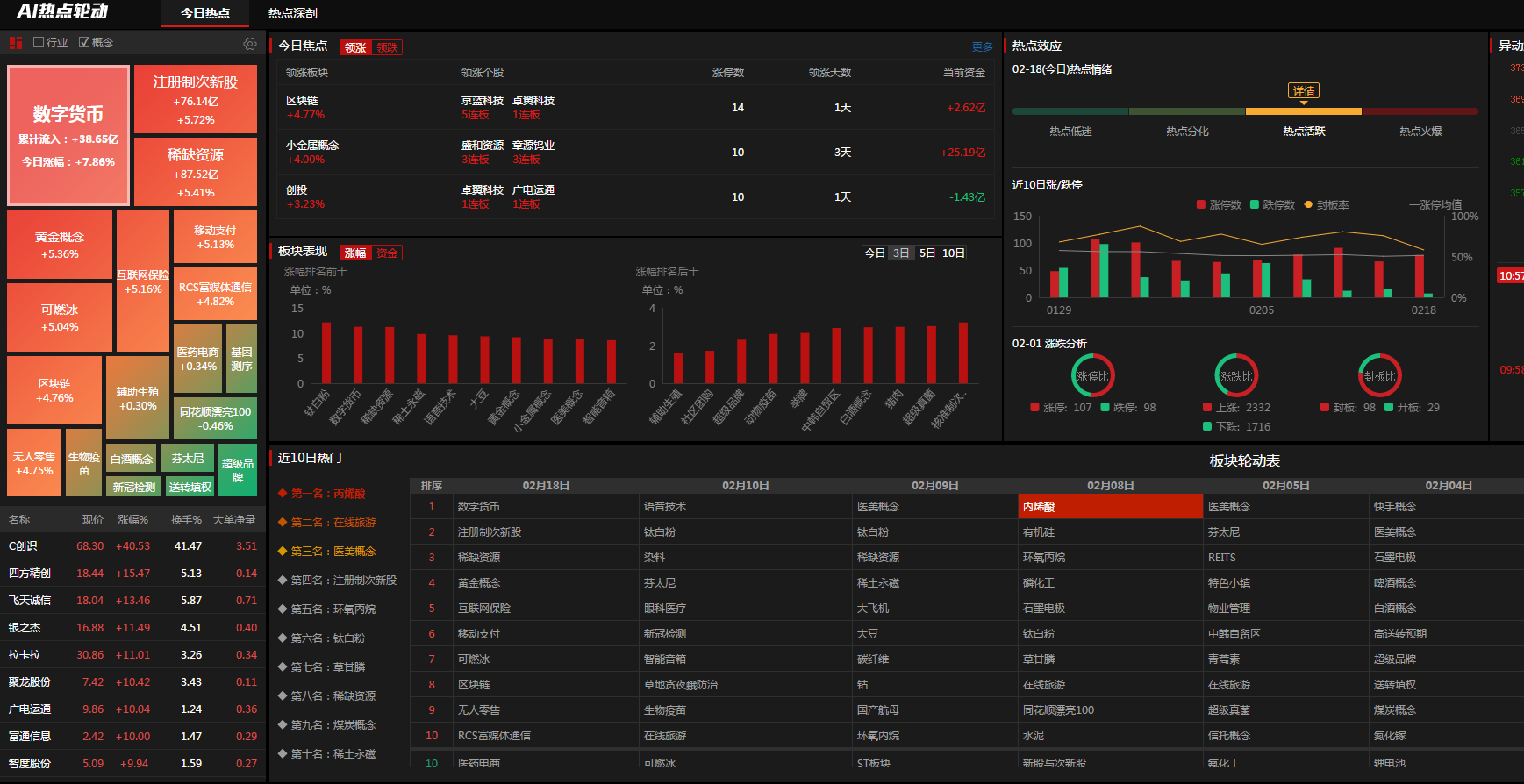Click the 封板率 orange legend dot

tap(1308, 204)
